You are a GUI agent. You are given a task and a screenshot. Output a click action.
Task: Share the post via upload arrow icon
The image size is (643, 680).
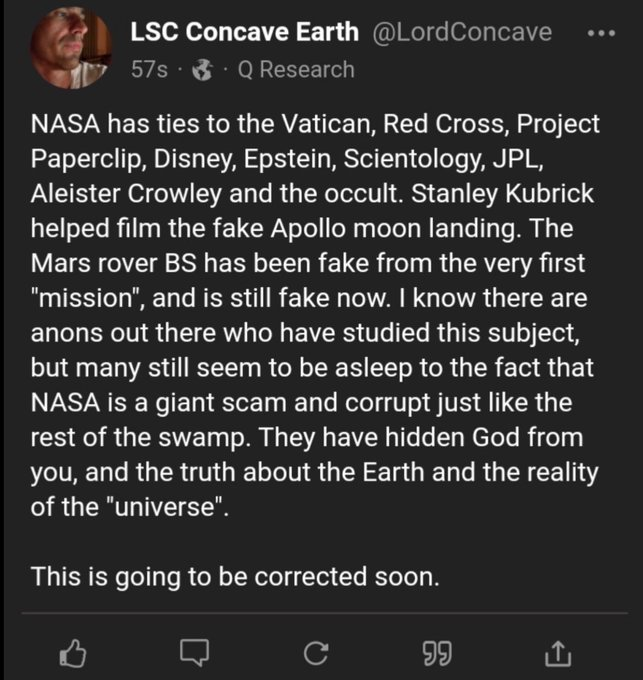coord(552,654)
